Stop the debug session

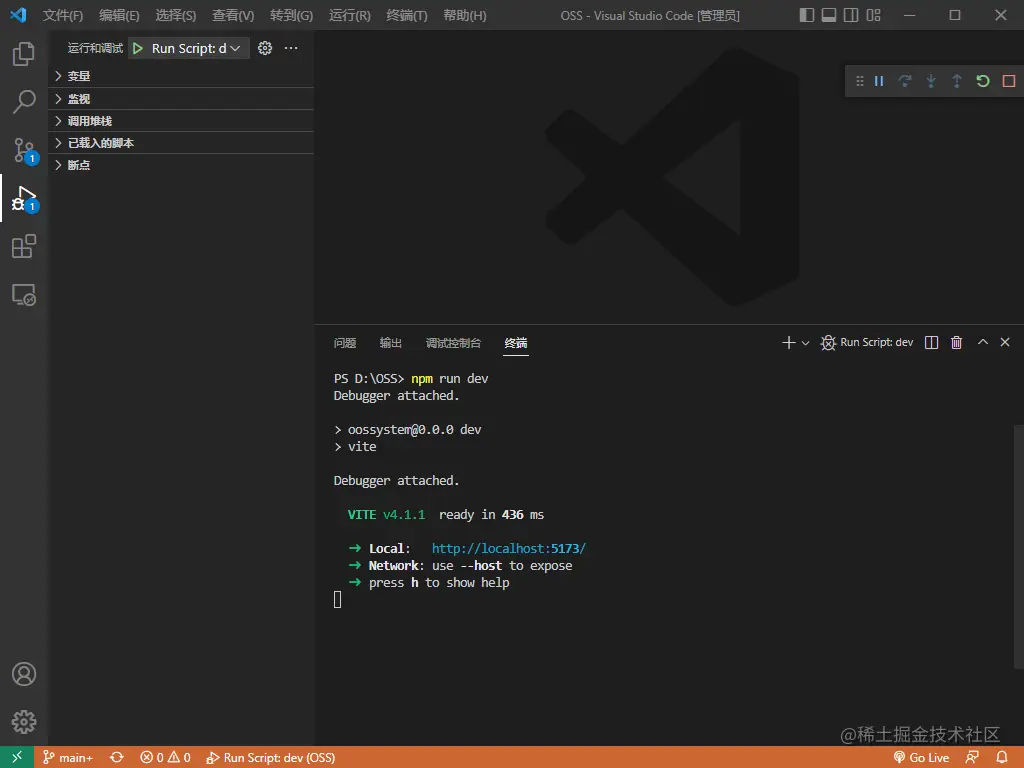click(x=1009, y=81)
